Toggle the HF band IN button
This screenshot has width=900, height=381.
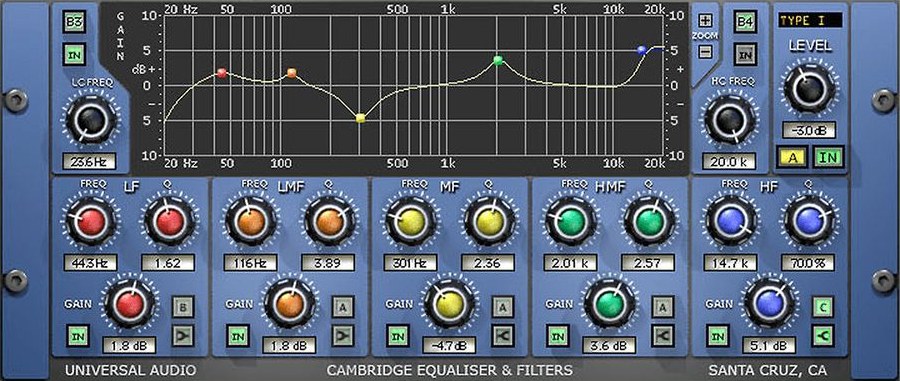(x=717, y=336)
